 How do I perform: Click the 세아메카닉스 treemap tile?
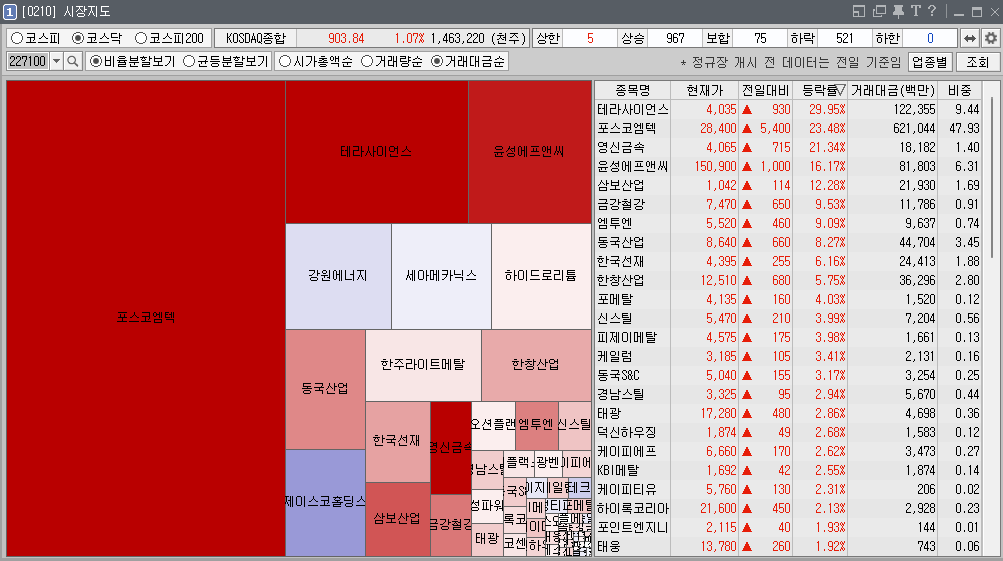[x=441, y=276]
